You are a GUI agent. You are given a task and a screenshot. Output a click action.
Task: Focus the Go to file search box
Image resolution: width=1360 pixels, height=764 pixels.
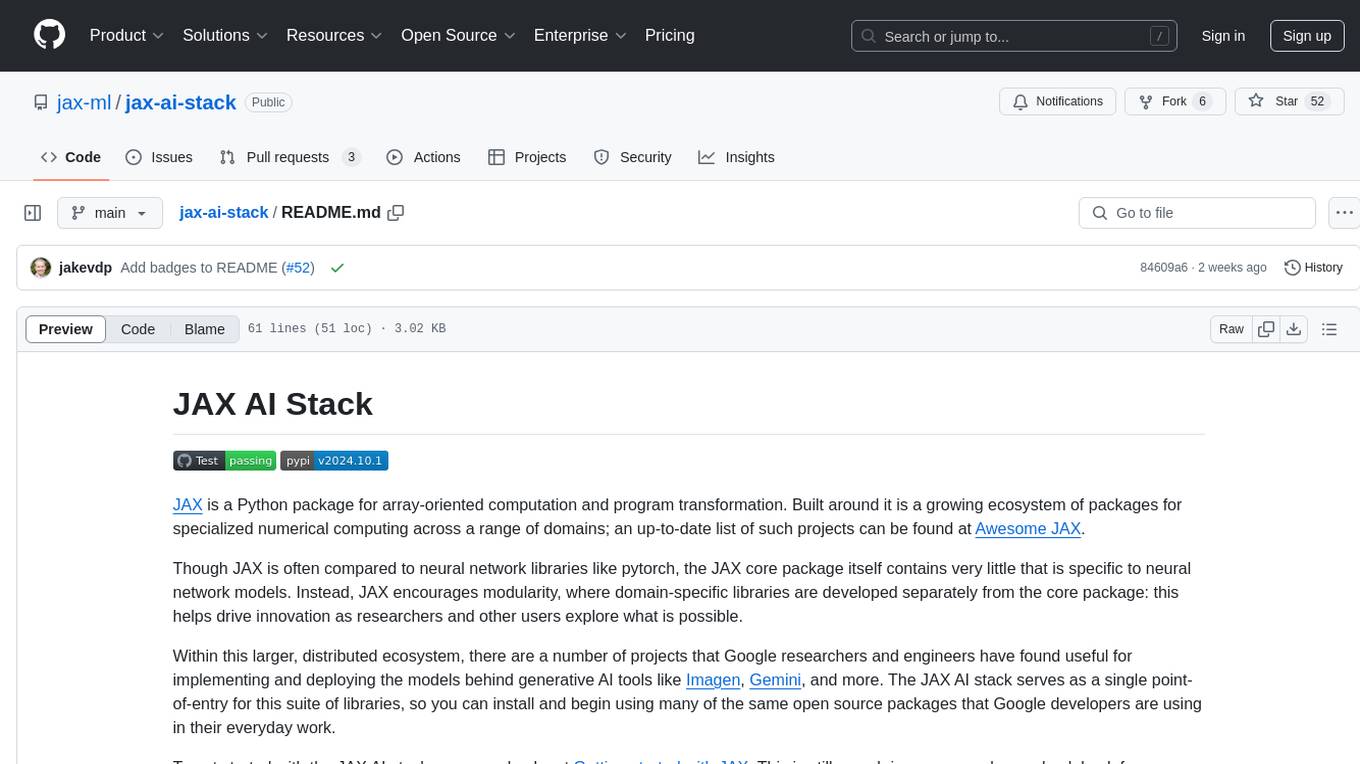tap(1197, 213)
